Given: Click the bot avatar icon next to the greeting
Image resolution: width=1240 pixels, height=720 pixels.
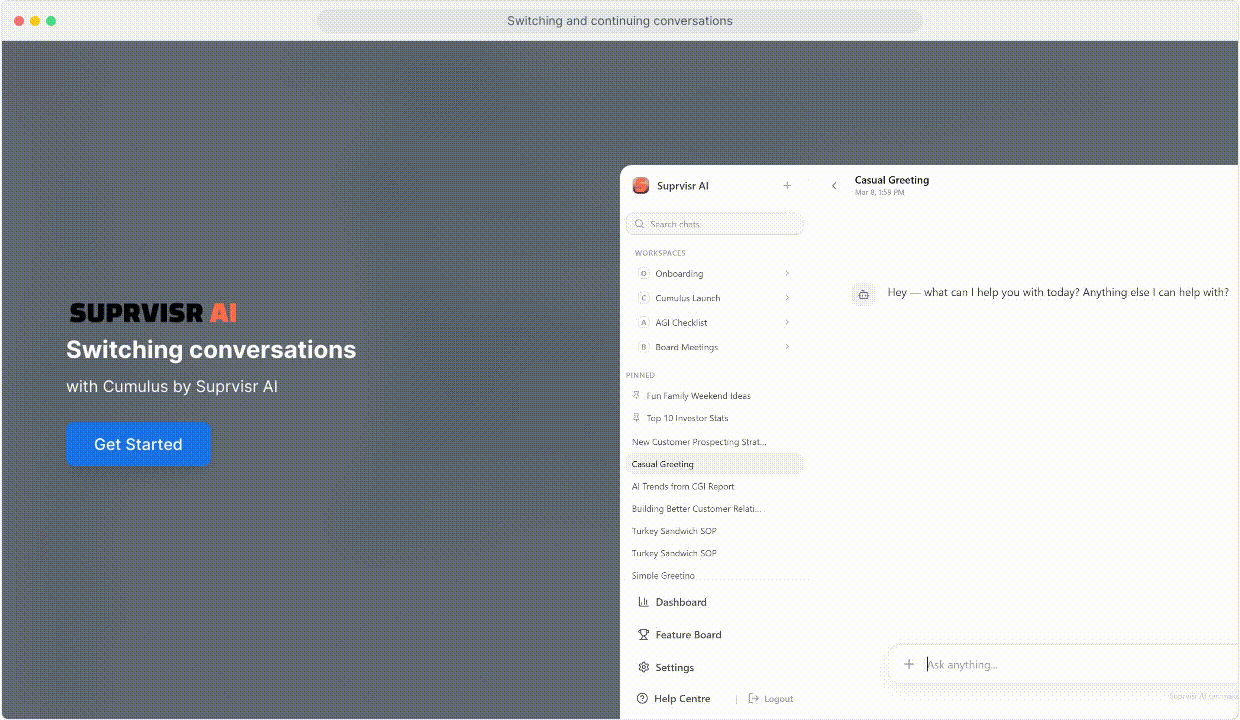Looking at the screenshot, I should pyautogui.click(x=862, y=294).
